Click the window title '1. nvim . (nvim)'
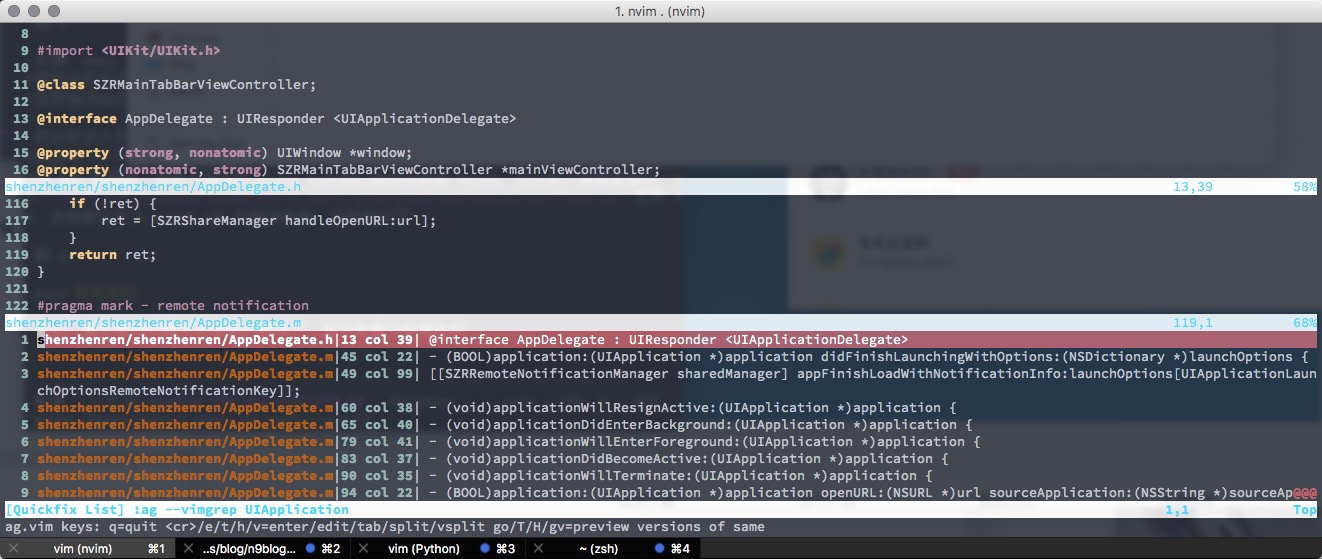 point(661,10)
